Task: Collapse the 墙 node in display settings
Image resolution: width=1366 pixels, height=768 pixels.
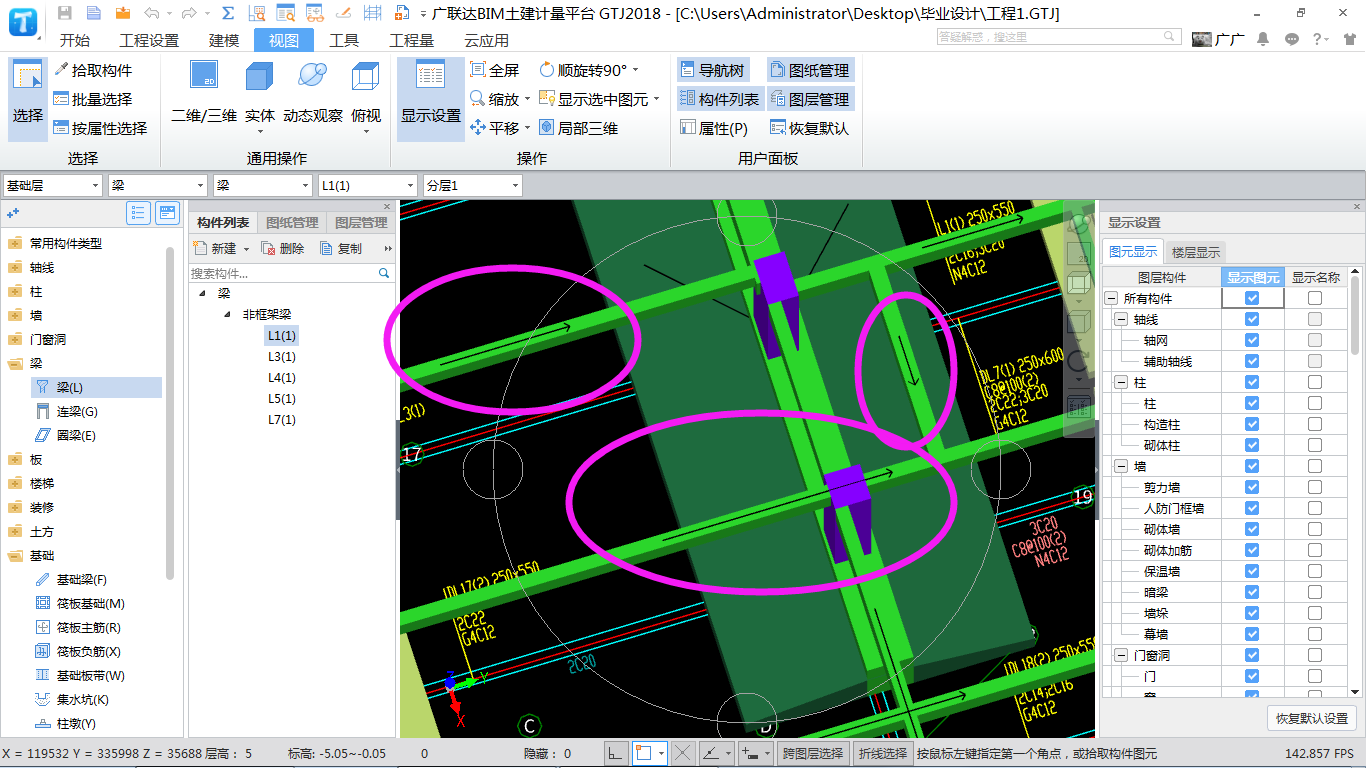Action: [1121, 466]
